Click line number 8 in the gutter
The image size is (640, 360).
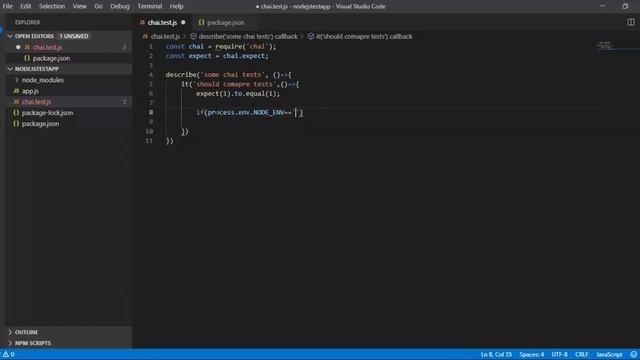[151, 112]
